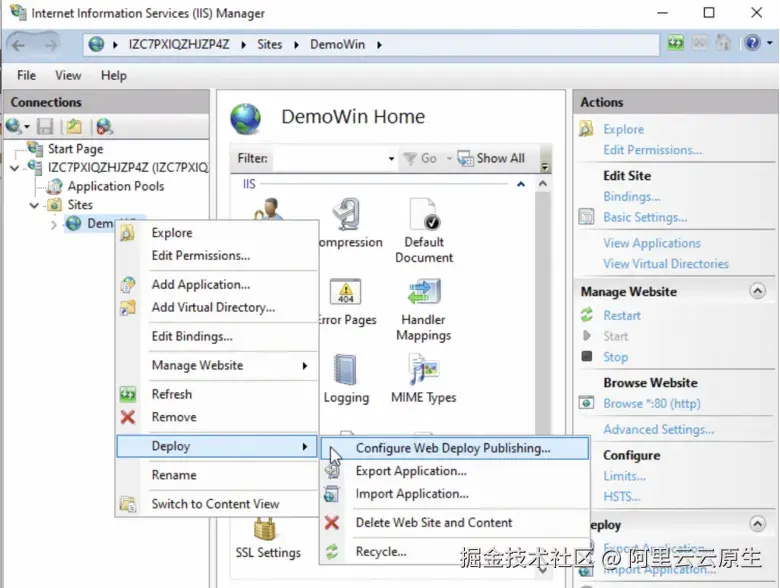Select Application Pools in the tree
The image size is (780, 588).
[116, 187]
